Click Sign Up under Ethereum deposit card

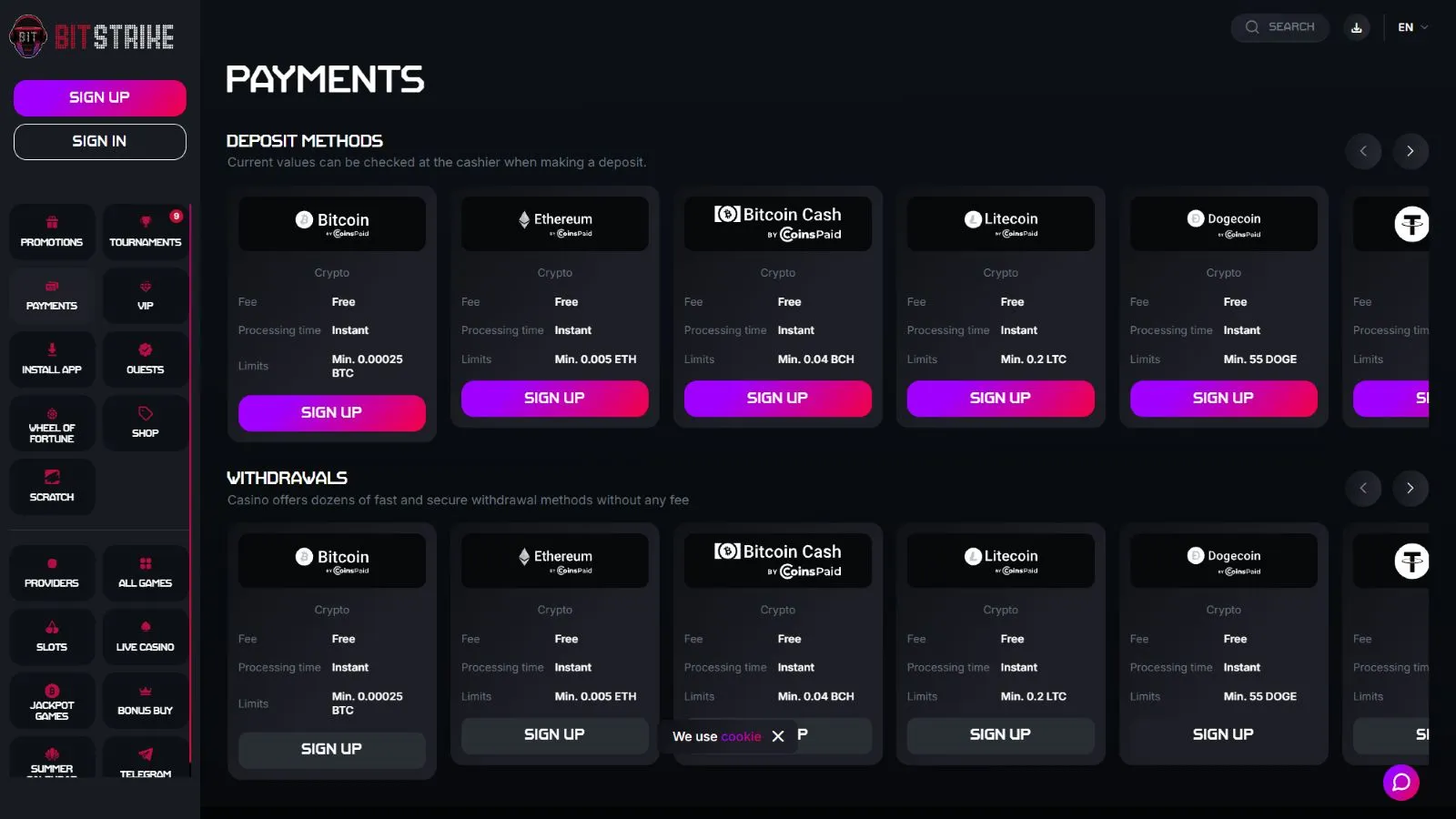point(554,399)
